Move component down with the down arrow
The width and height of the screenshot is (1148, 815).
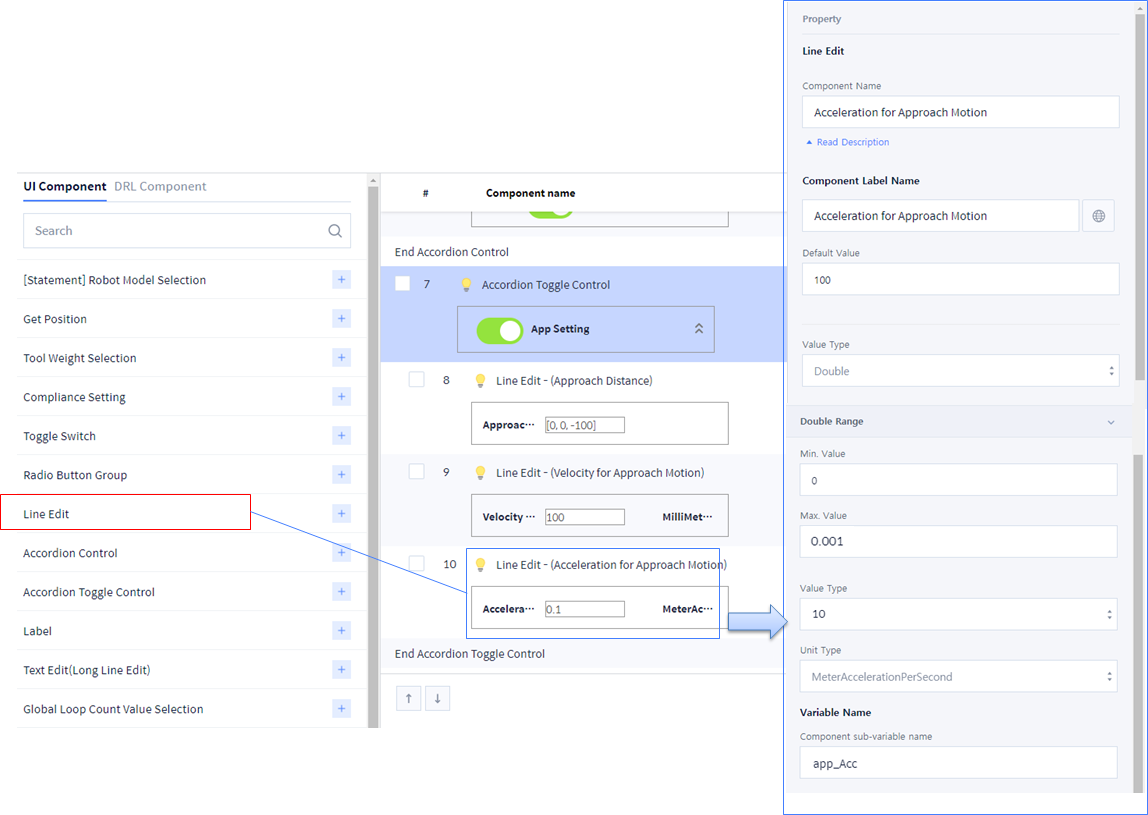(437, 698)
